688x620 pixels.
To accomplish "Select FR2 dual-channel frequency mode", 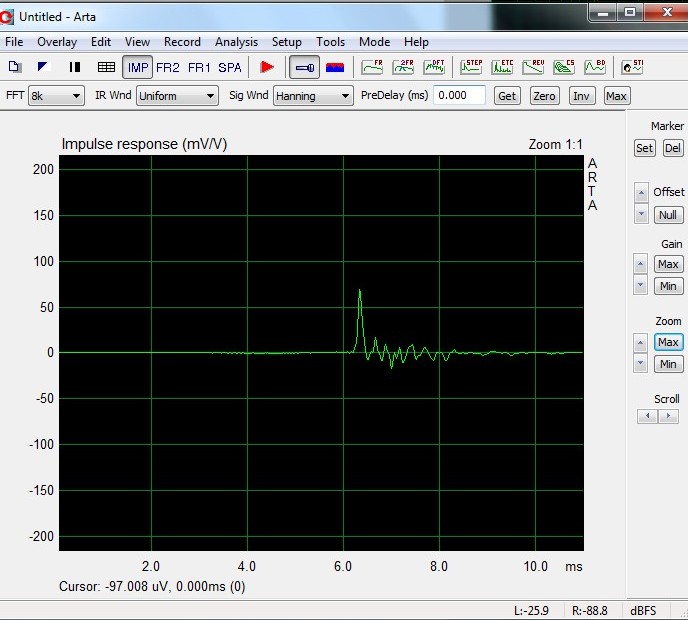I will coord(168,67).
